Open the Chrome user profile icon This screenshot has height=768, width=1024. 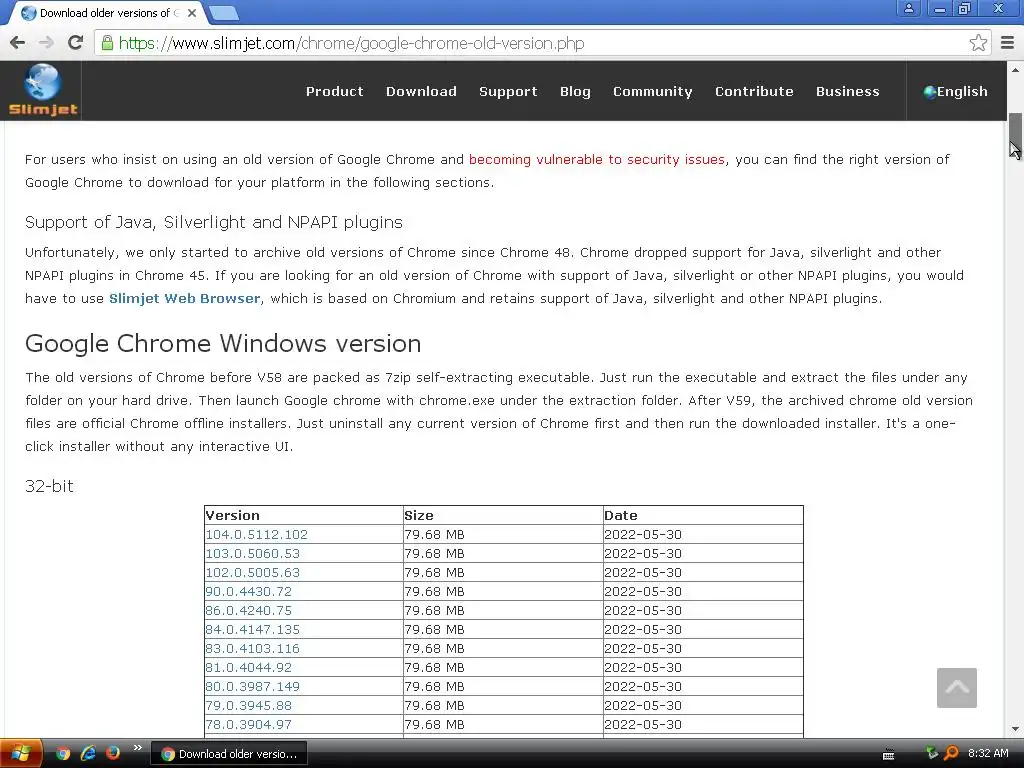[x=908, y=8]
